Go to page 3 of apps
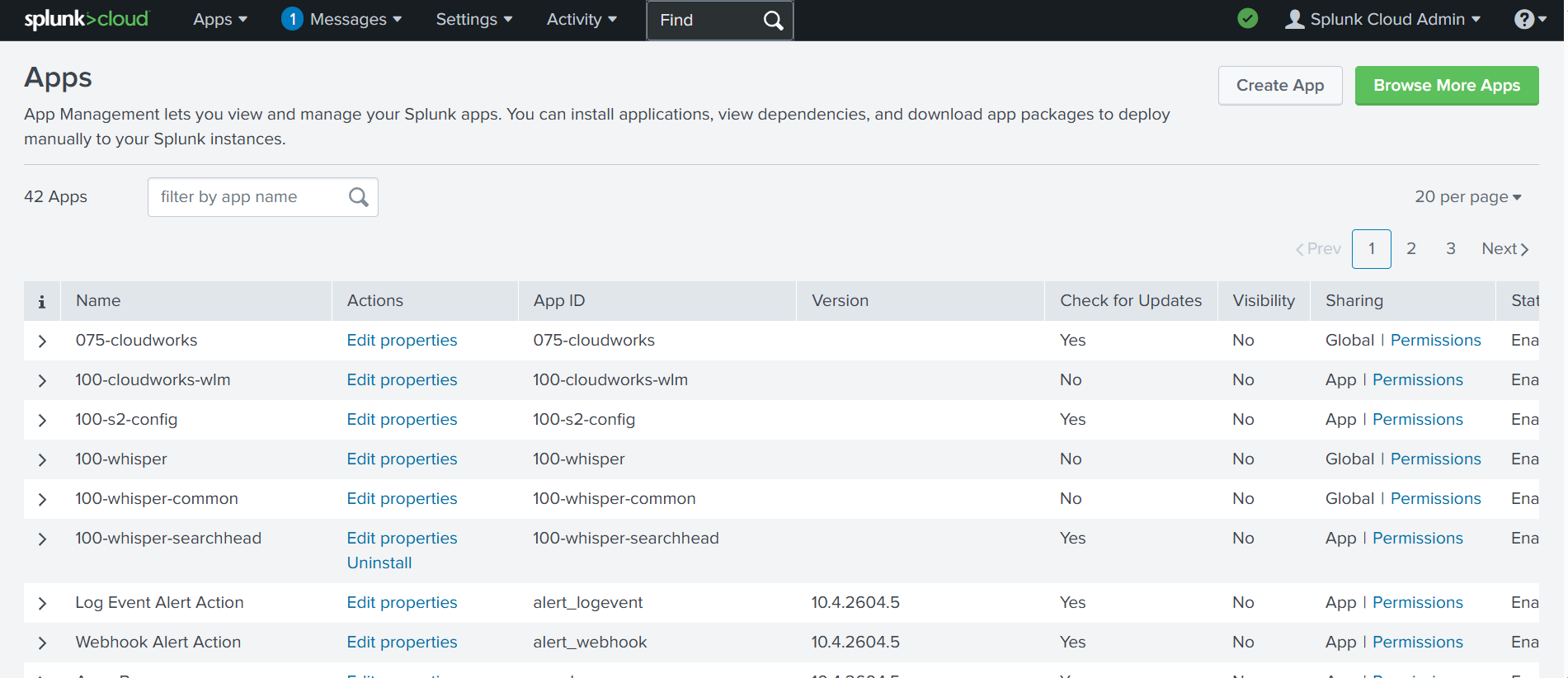The image size is (1568, 678). 1451,248
